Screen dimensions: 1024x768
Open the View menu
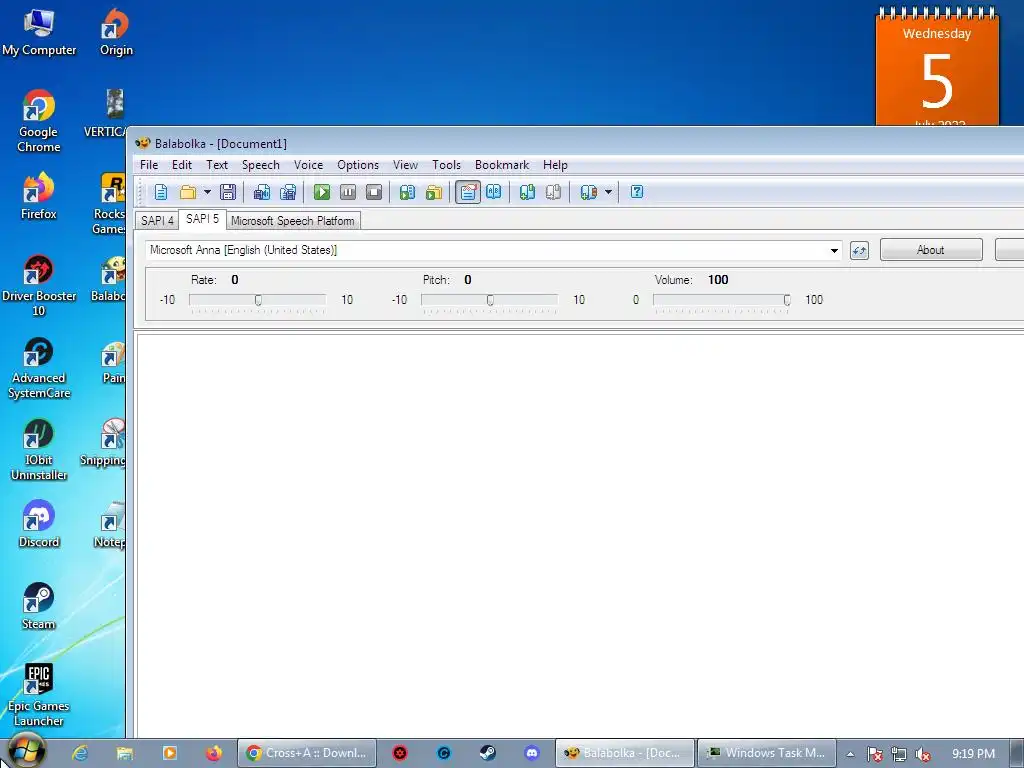point(405,165)
